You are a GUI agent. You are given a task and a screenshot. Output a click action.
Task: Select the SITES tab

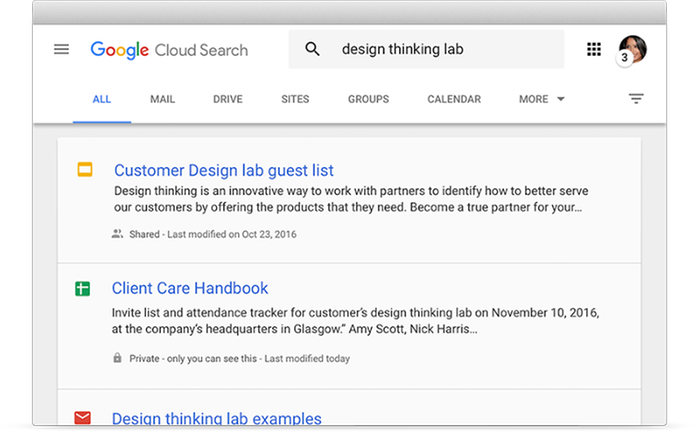(x=295, y=99)
